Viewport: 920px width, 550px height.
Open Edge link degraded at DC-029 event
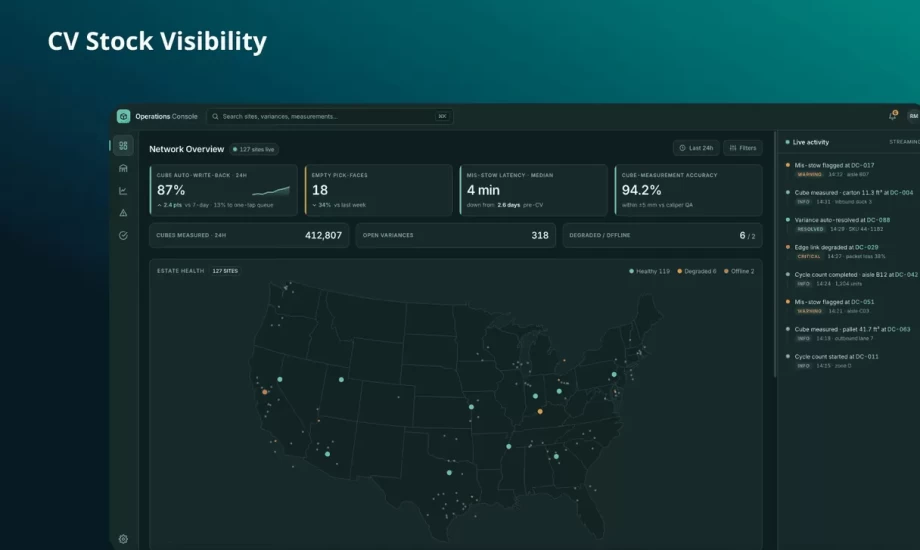(850, 251)
